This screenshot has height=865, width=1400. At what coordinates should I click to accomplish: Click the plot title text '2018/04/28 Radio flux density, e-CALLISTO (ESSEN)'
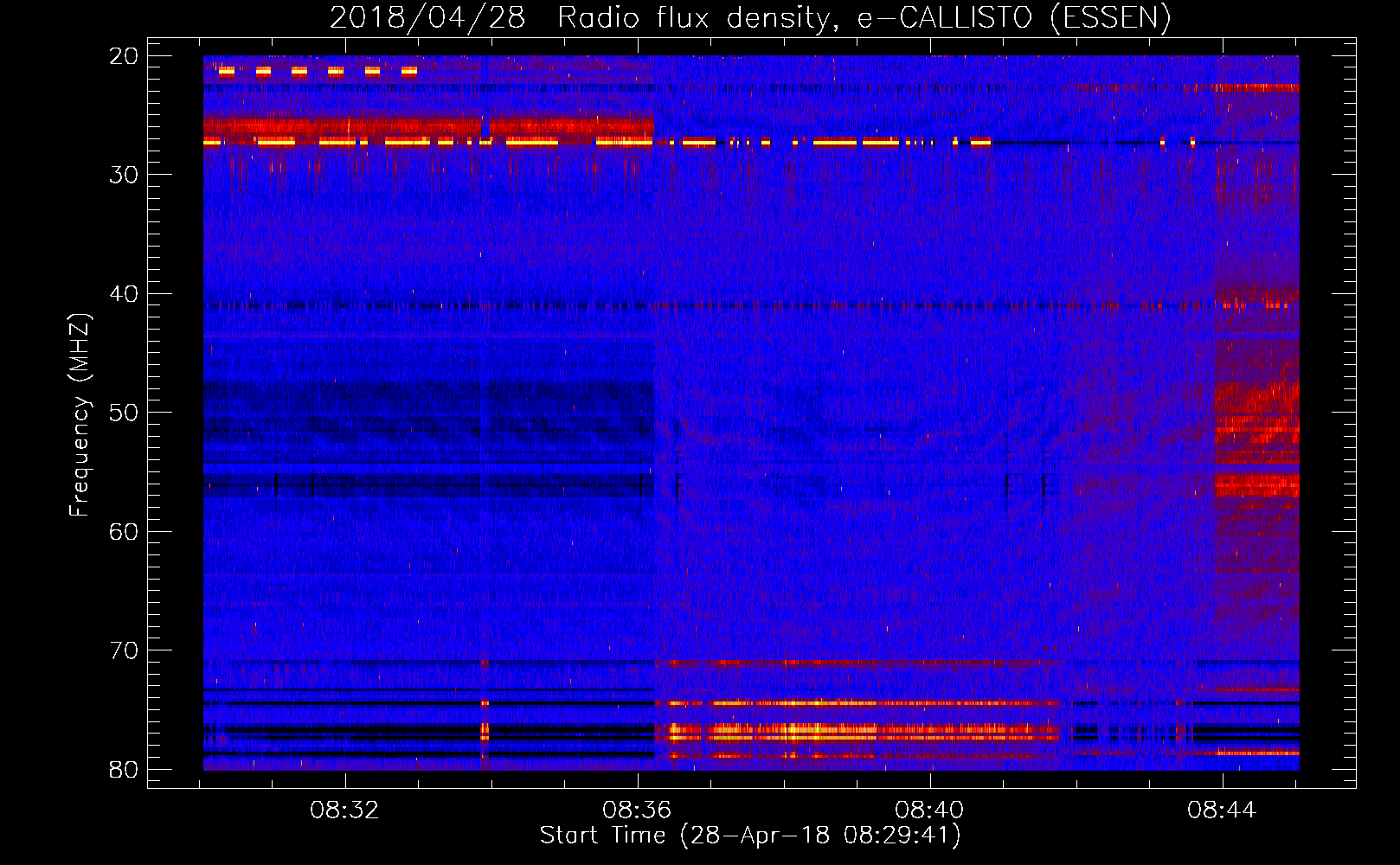750,17
